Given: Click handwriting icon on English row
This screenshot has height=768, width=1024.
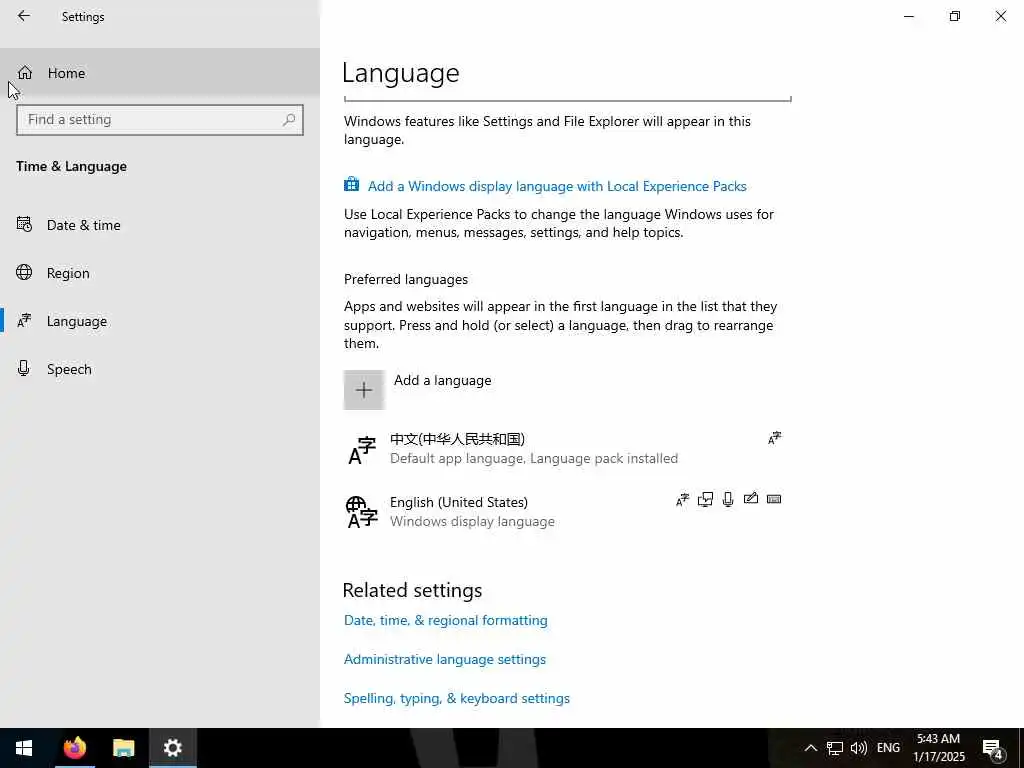Looking at the screenshot, I should 751,499.
